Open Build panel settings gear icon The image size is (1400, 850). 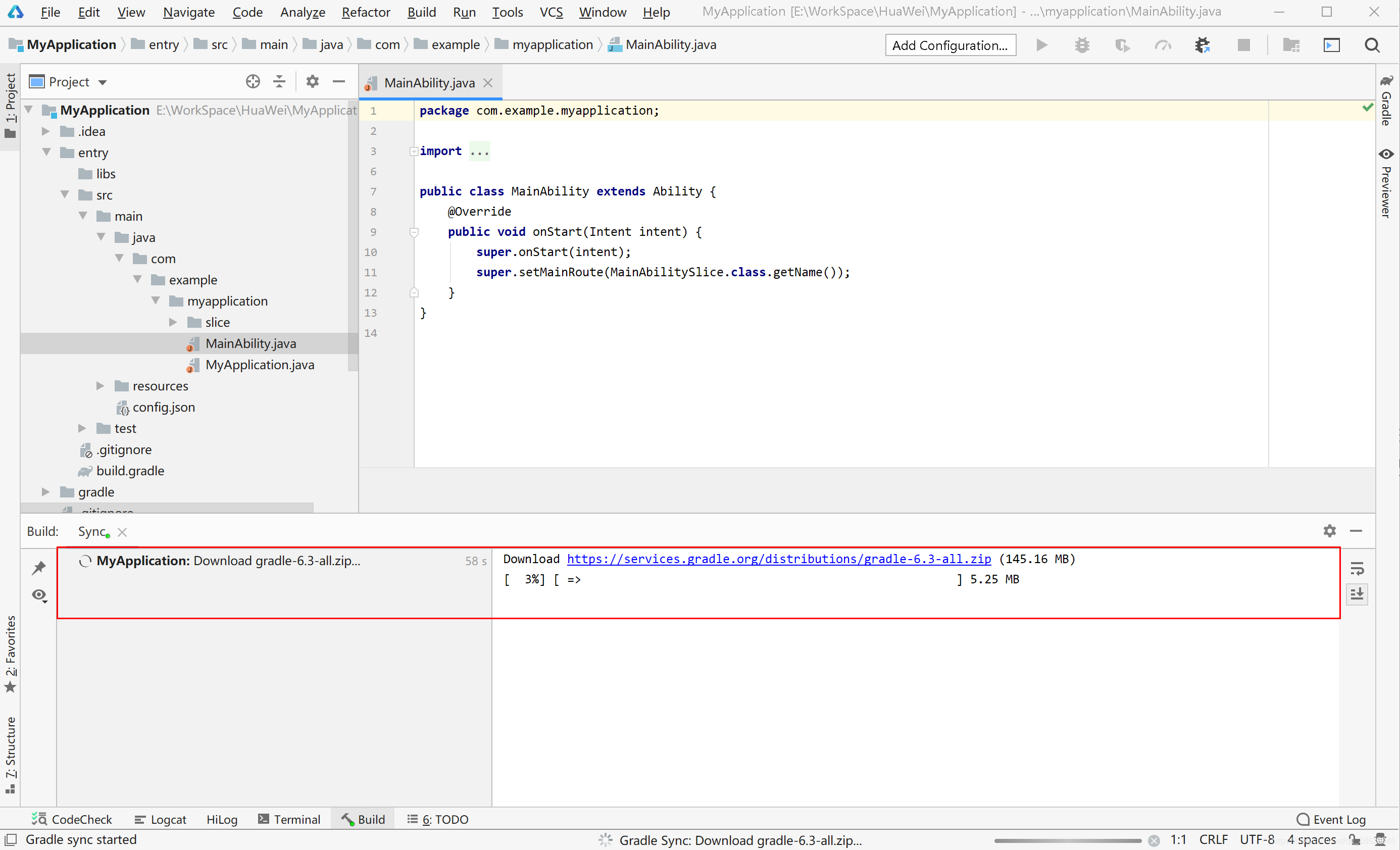click(1329, 531)
